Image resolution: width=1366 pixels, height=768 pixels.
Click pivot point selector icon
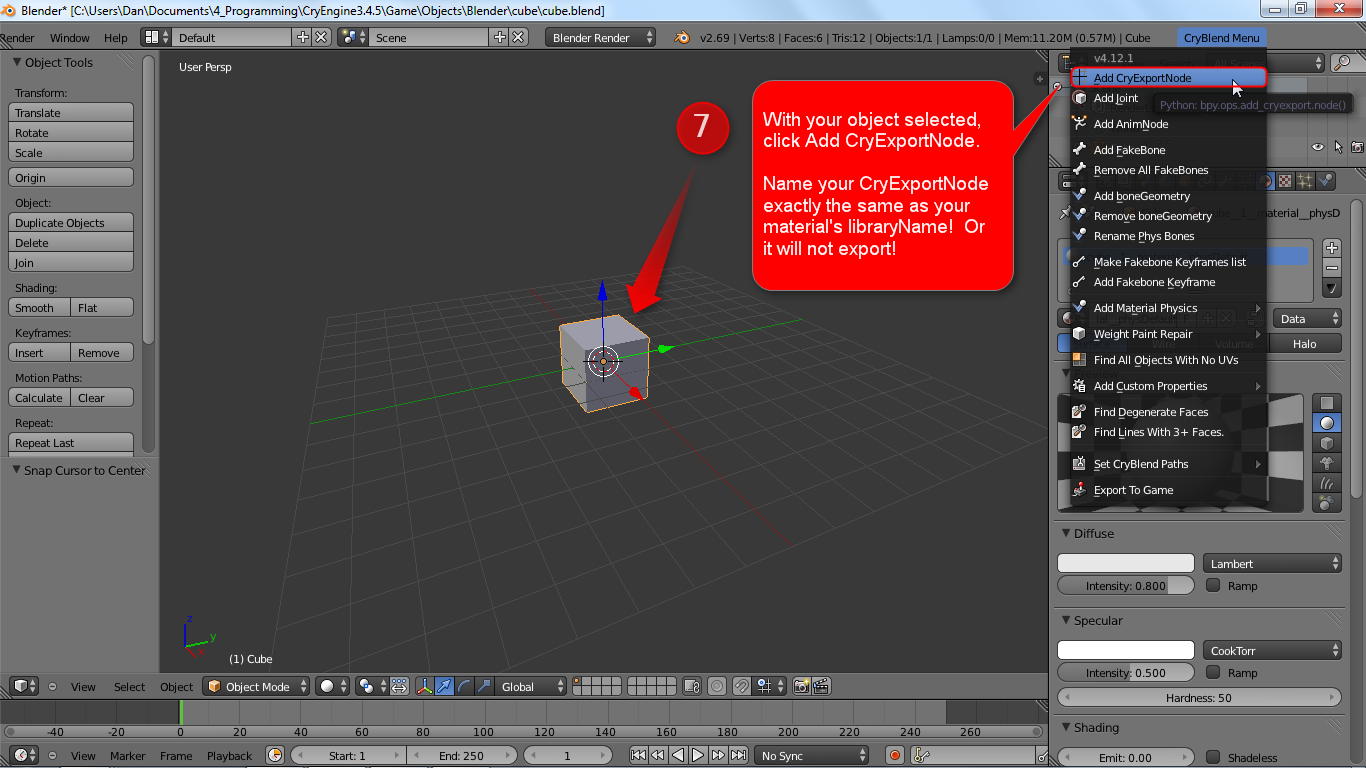tap(373, 687)
